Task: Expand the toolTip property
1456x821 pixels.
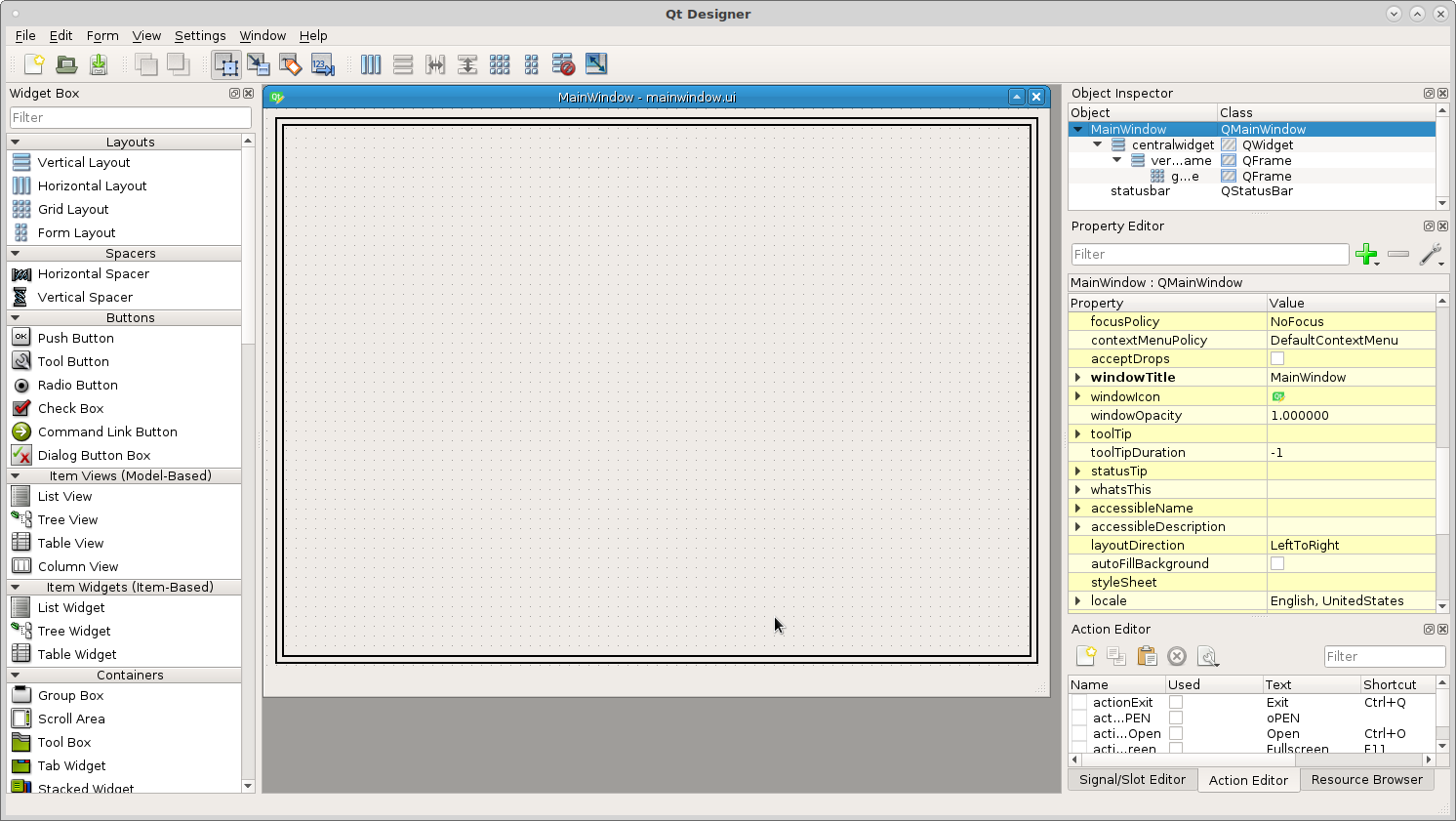Action: [x=1078, y=433]
